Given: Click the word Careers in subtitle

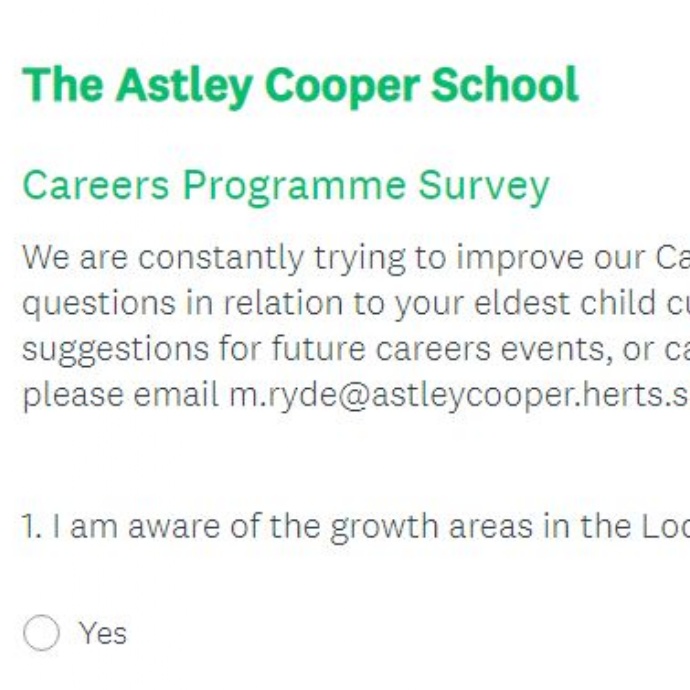Looking at the screenshot, I should click(x=95, y=185).
